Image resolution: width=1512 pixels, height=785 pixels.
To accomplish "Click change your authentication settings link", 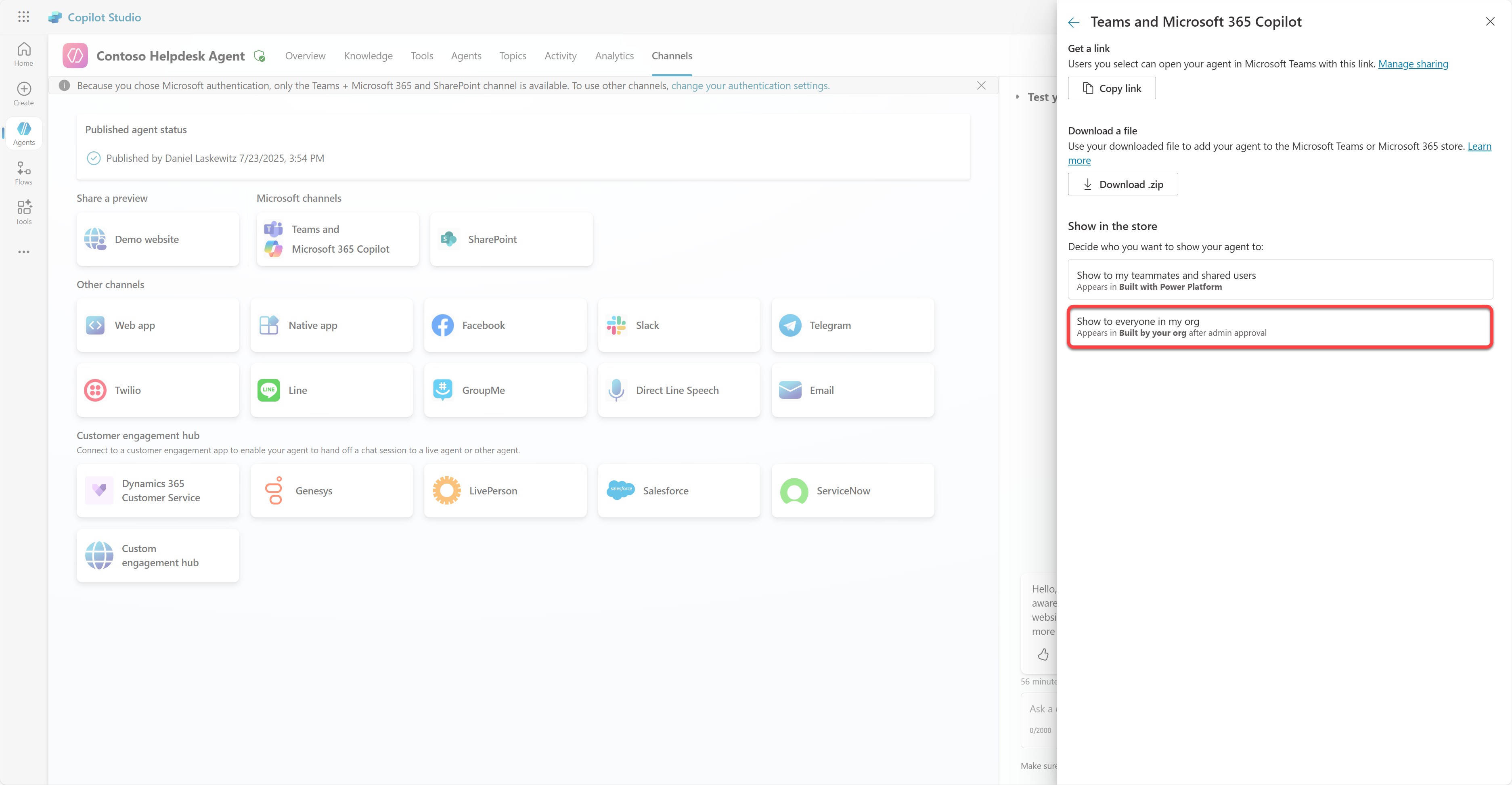I will 750,86.
